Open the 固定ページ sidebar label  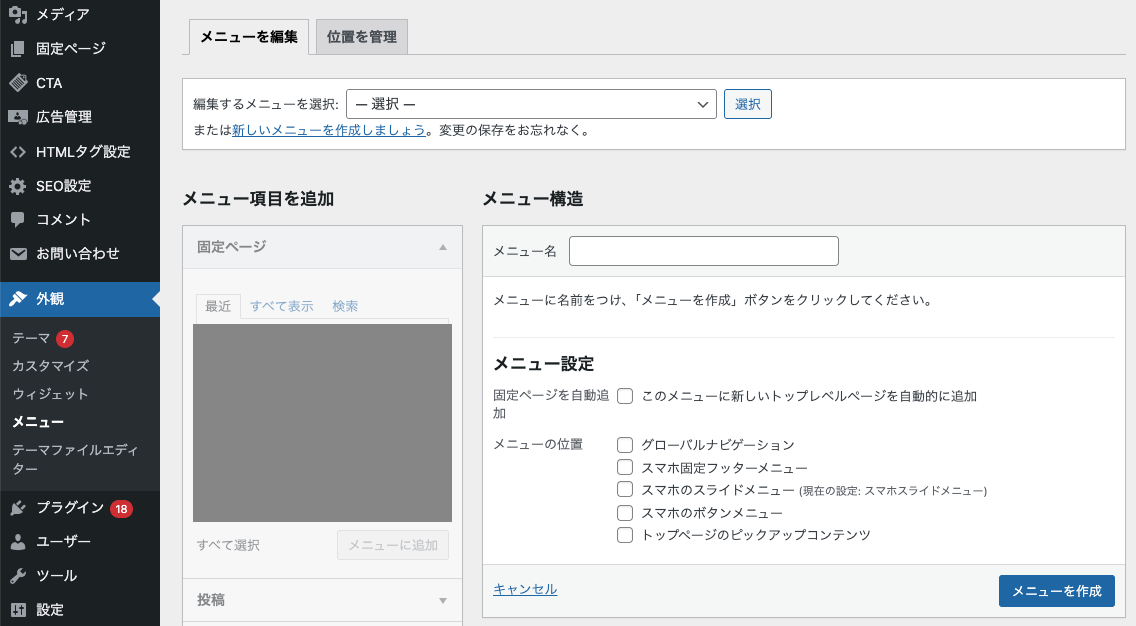(71, 49)
